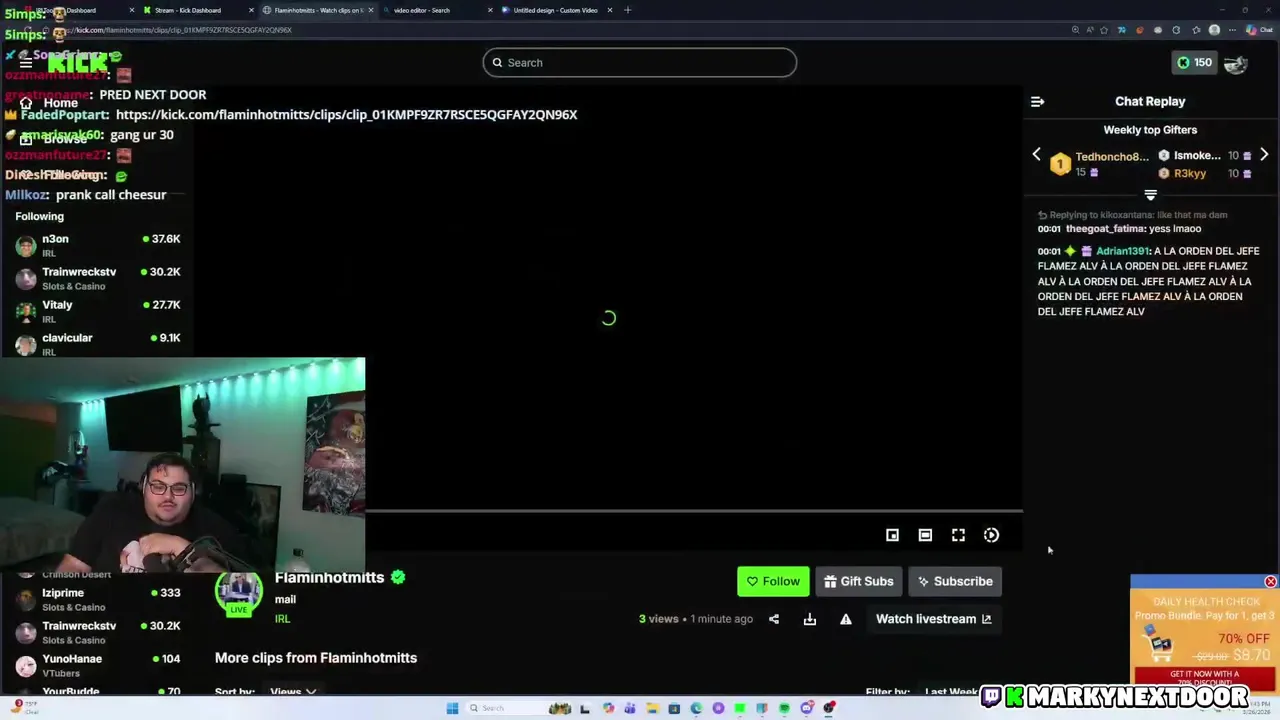The image size is (1280, 720).
Task: Switch player to theater mode
Action: coord(925,535)
